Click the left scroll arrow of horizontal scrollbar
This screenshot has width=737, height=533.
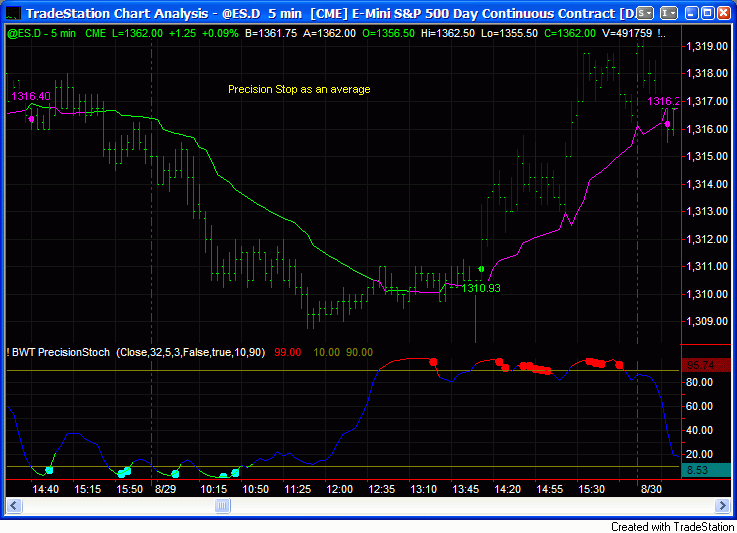(13, 506)
